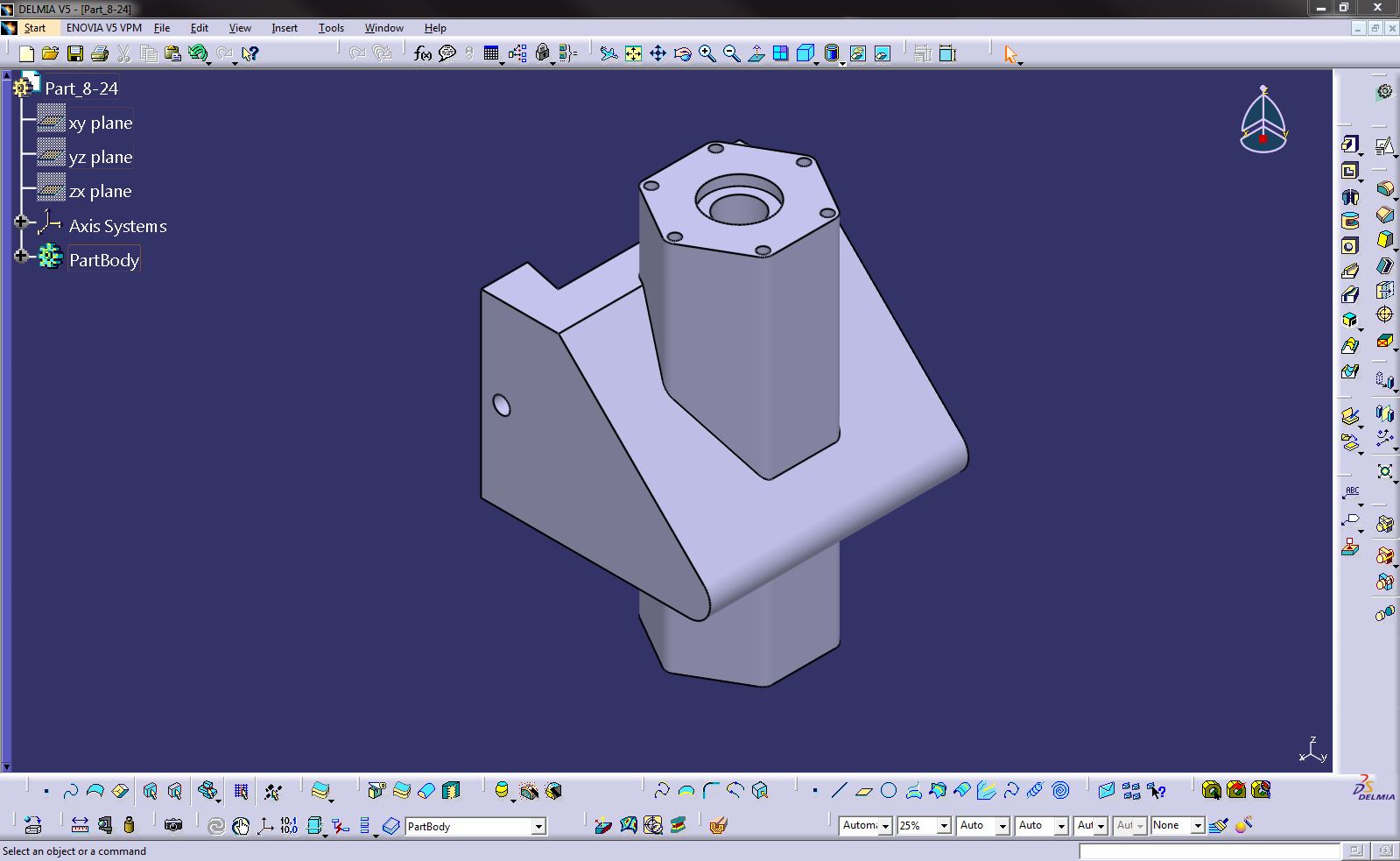This screenshot has height=861, width=1400.
Task: Click the Capture camera icon
Action: click(173, 825)
